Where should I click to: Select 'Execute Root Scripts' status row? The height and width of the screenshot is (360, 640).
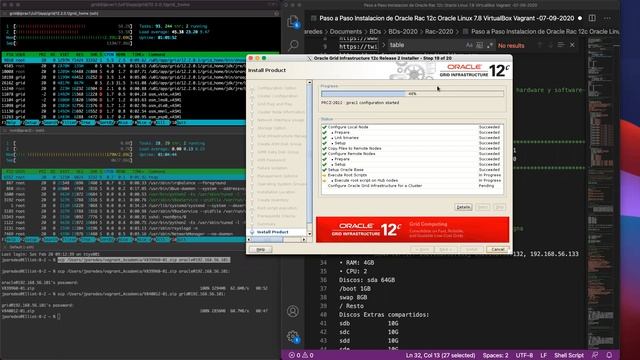(412, 175)
